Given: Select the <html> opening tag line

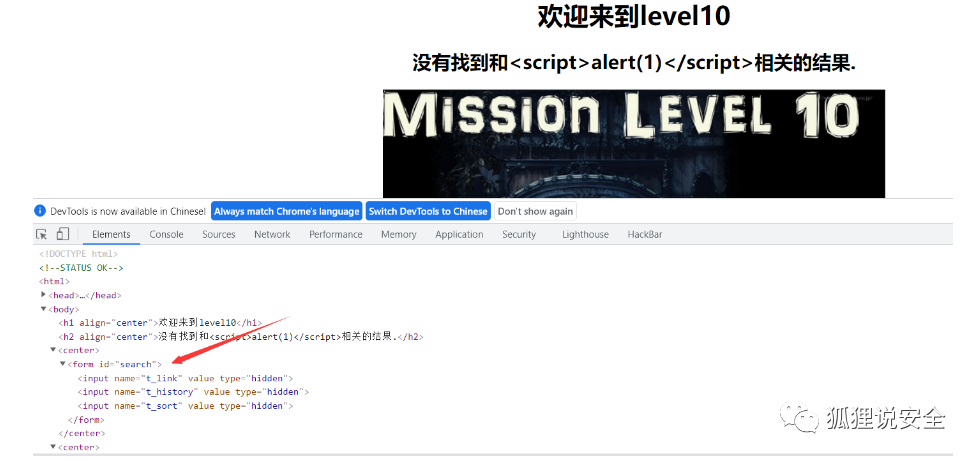Looking at the screenshot, I should click(54, 281).
